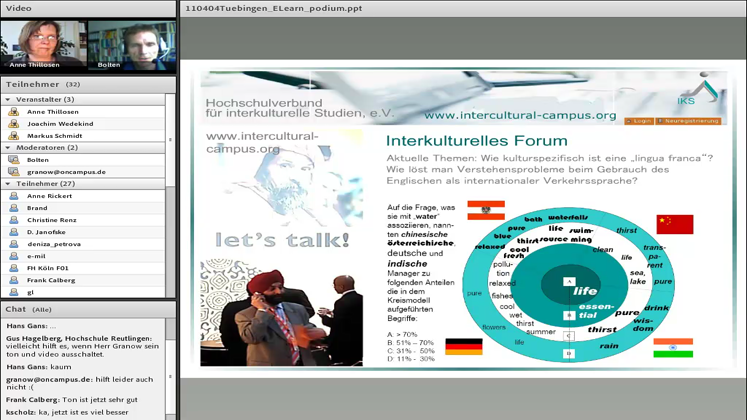Open www.intercultural-campus.org banner link
The width and height of the screenshot is (747, 420).
(x=520, y=115)
